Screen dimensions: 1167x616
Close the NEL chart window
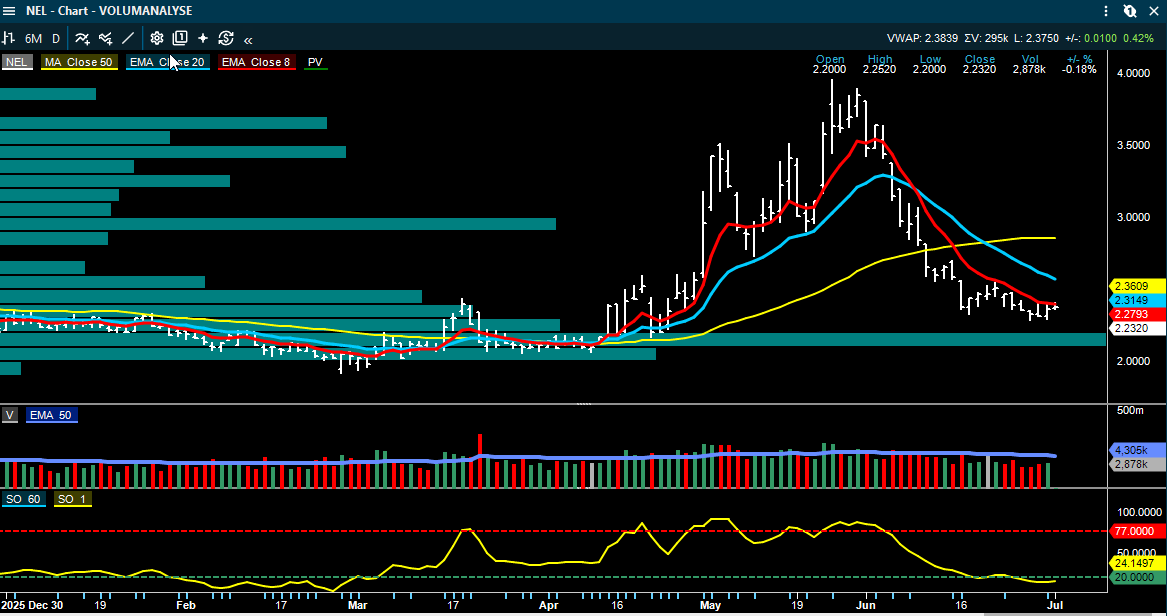[1154, 11]
